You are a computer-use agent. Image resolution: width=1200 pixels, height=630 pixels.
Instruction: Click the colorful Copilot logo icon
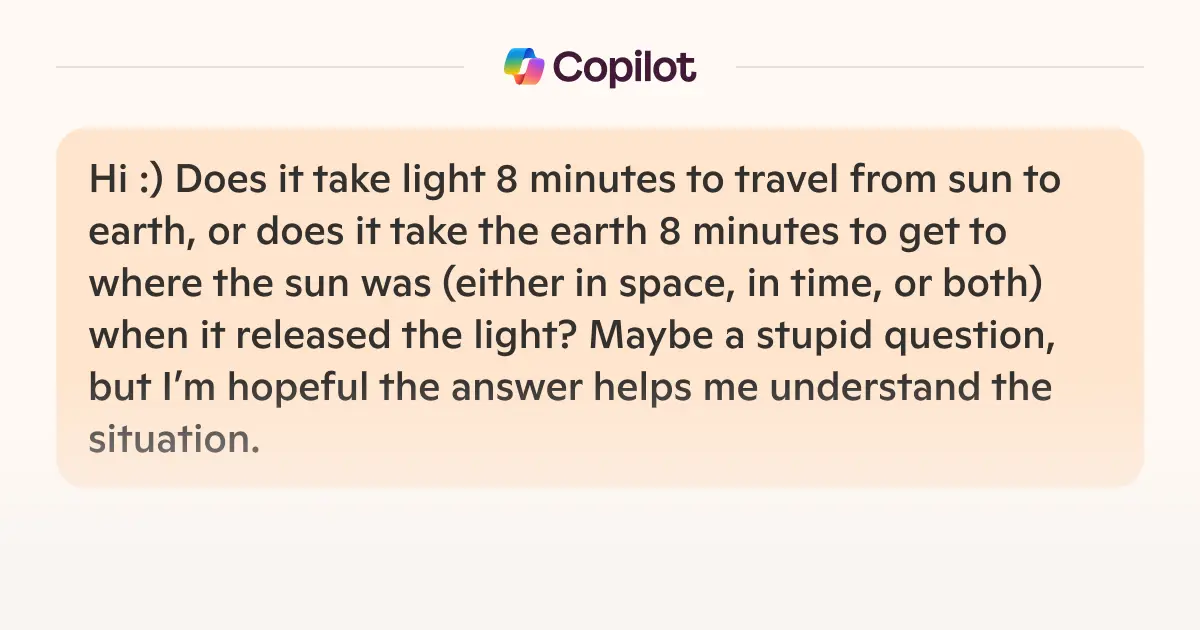pos(523,67)
